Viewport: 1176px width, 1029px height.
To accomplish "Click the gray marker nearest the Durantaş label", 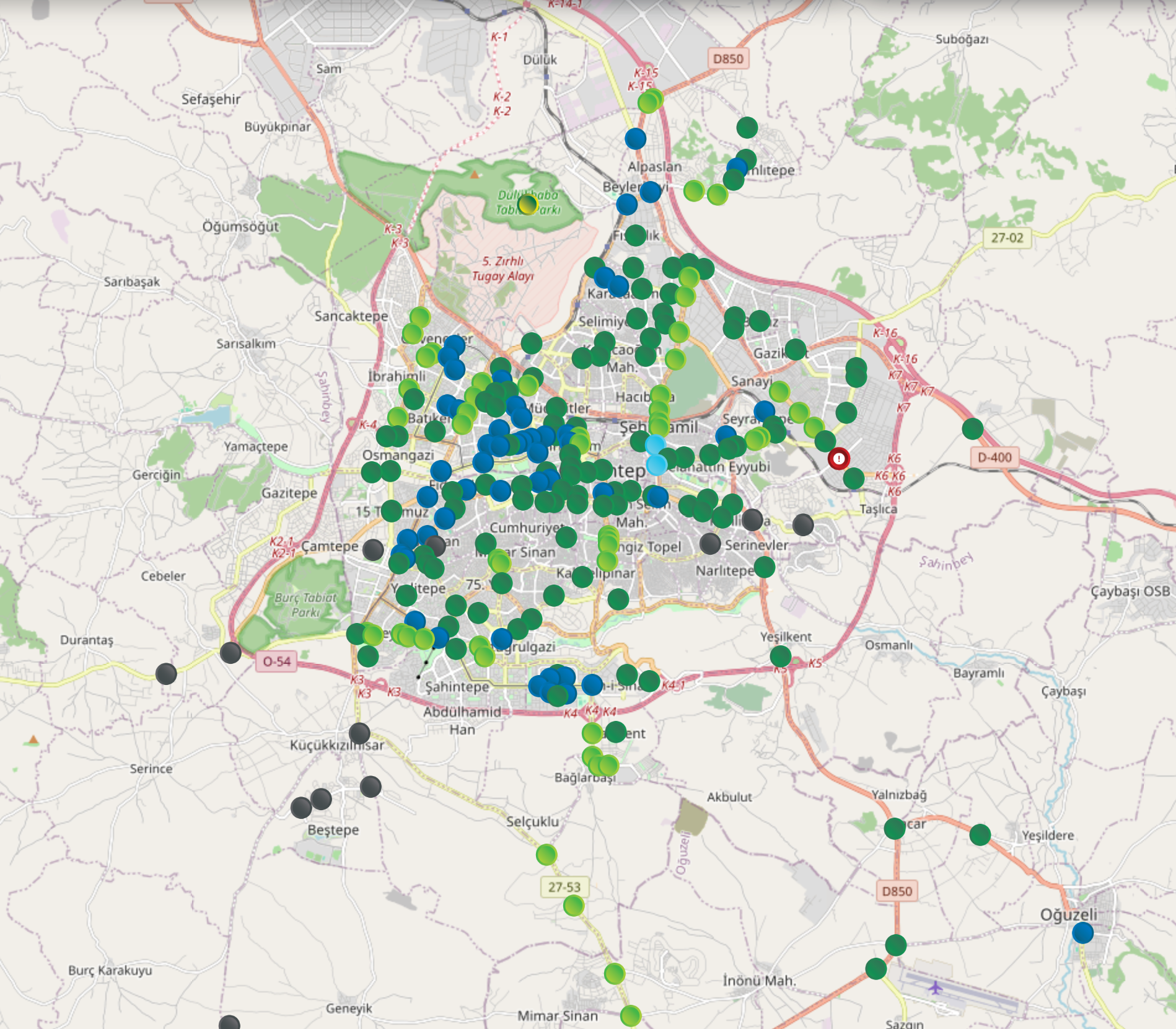I will tap(166, 673).
